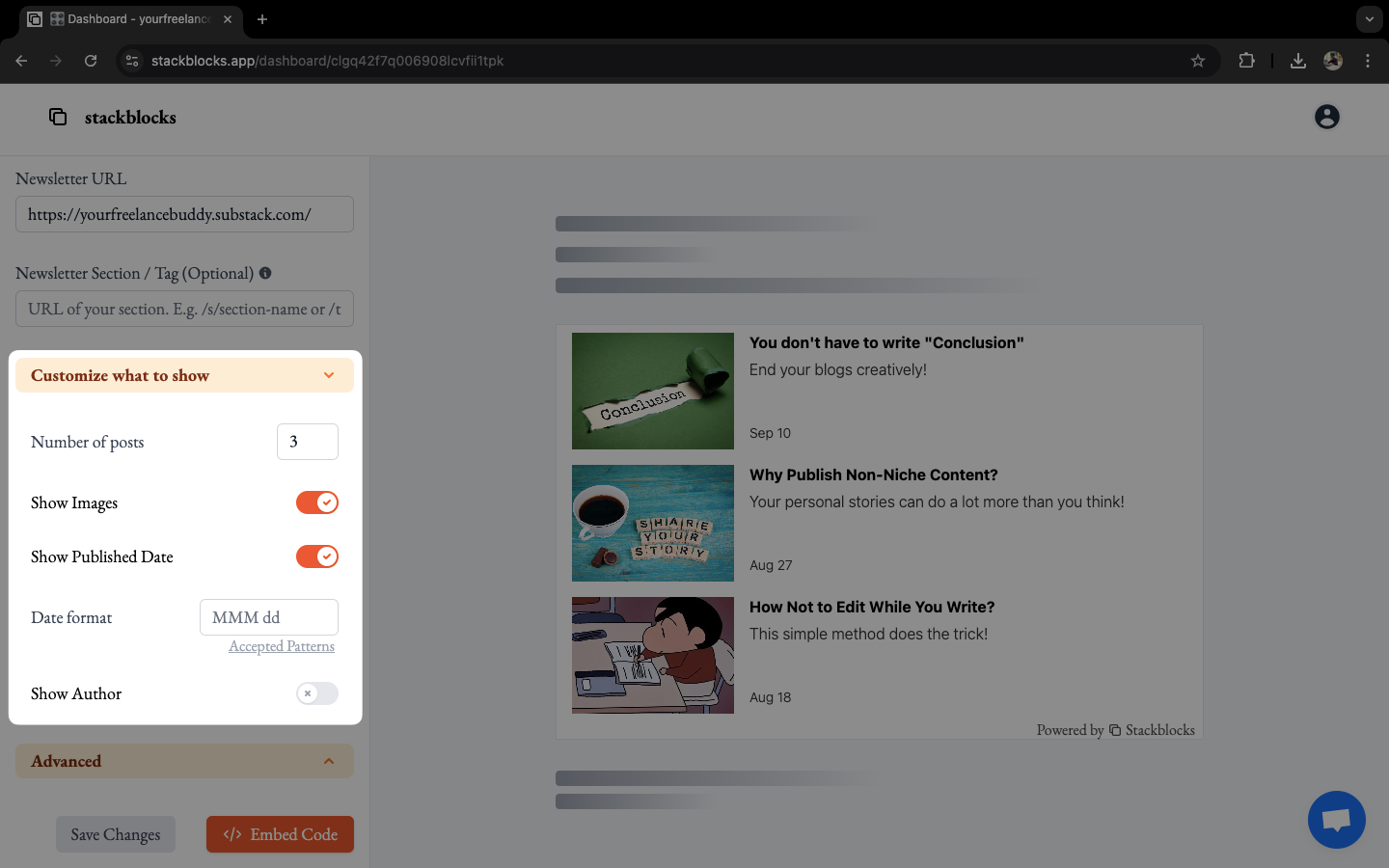
Task: Turn off the Show Images toggle
Action: [x=317, y=502]
